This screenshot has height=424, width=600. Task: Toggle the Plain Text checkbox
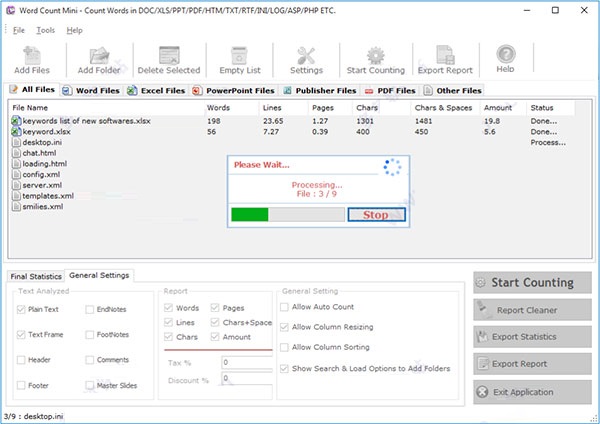22,310
